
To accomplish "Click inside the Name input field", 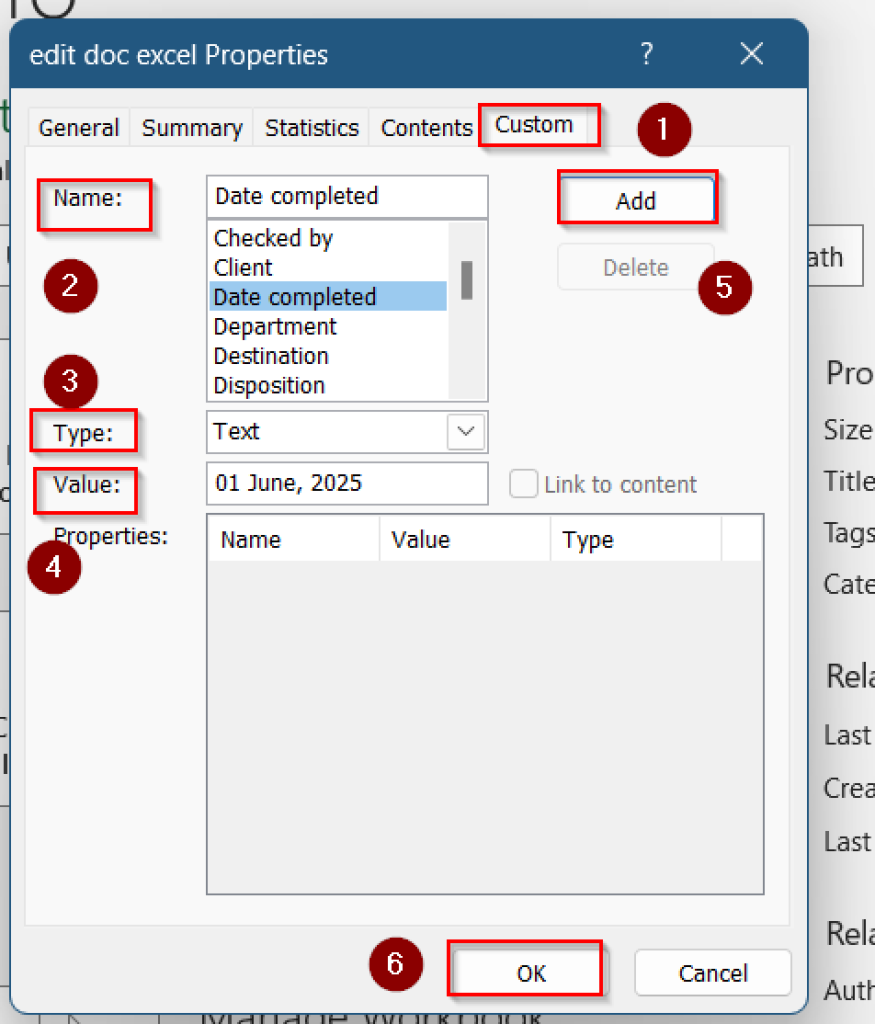I will (x=346, y=196).
